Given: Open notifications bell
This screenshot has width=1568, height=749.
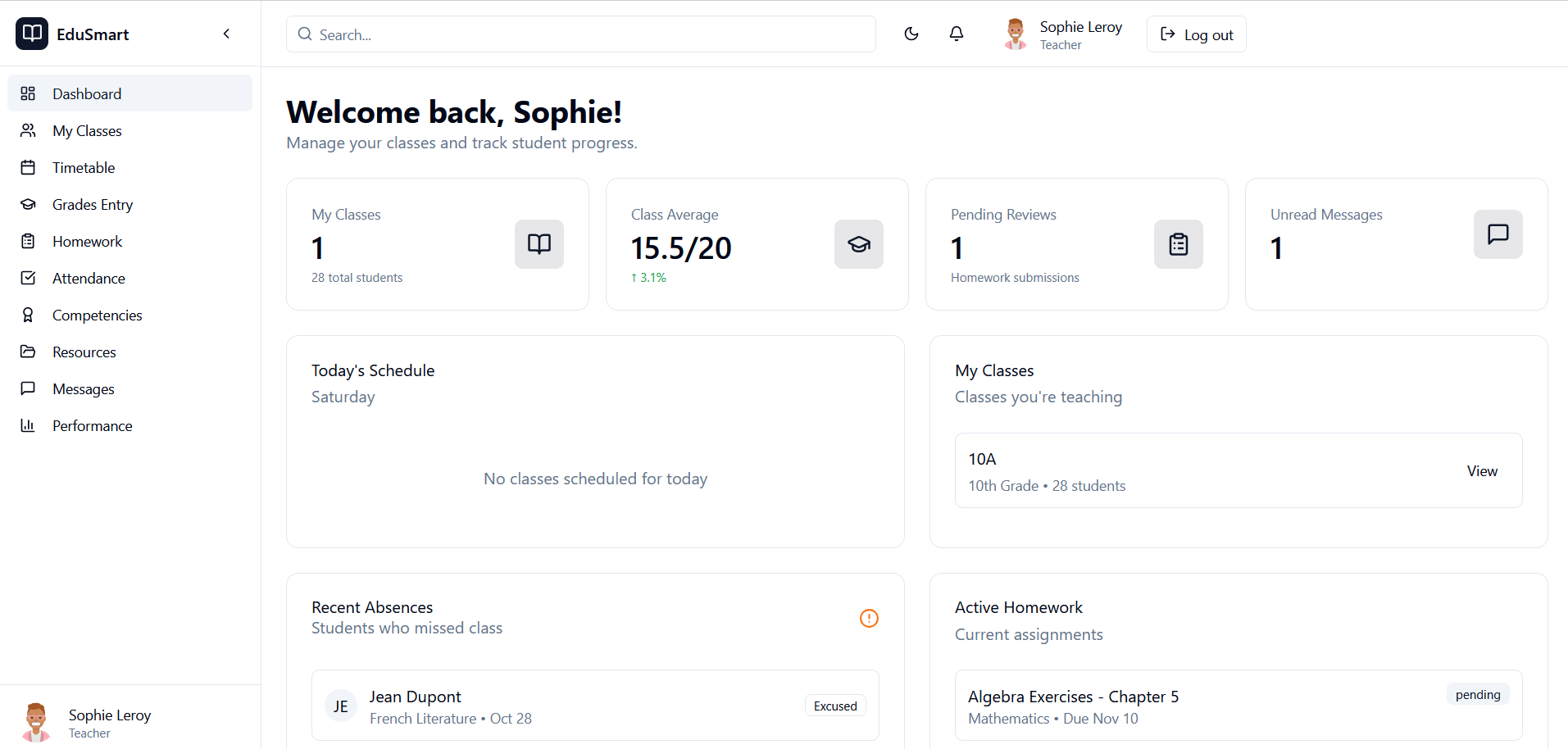Looking at the screenshot, I should point(956,34).
